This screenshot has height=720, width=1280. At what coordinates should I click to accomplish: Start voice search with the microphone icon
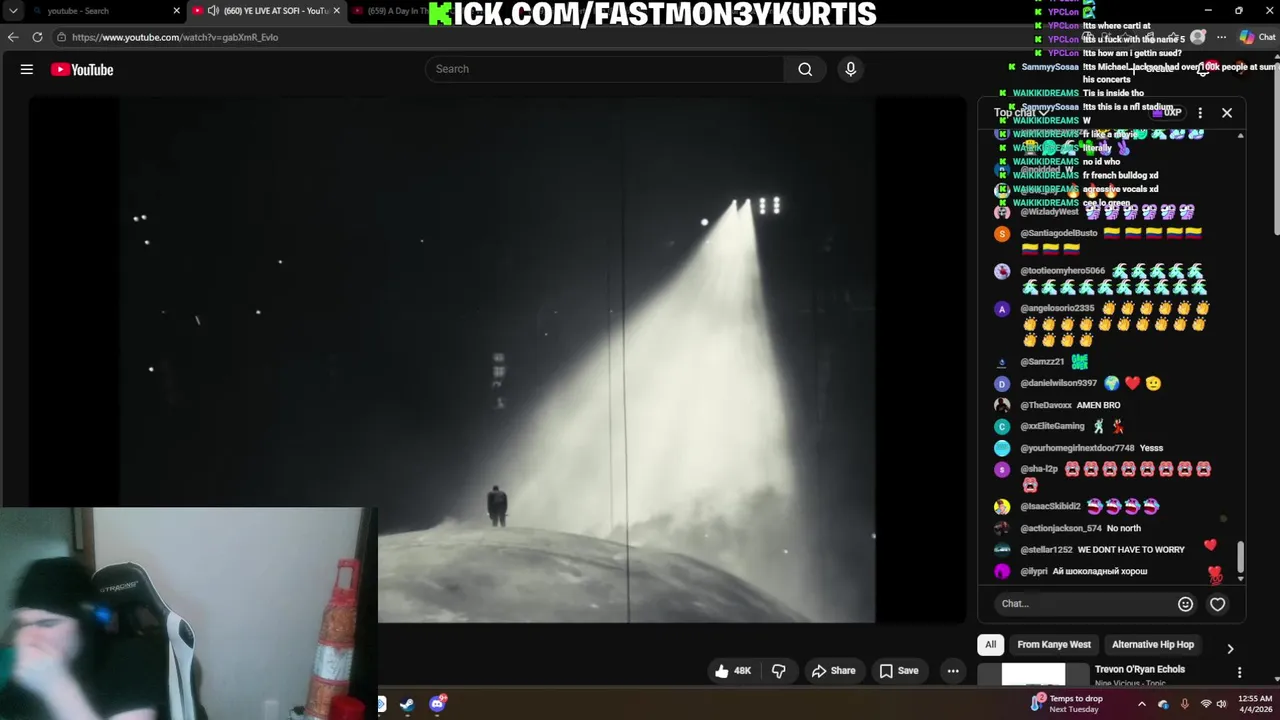coord(851,69)
